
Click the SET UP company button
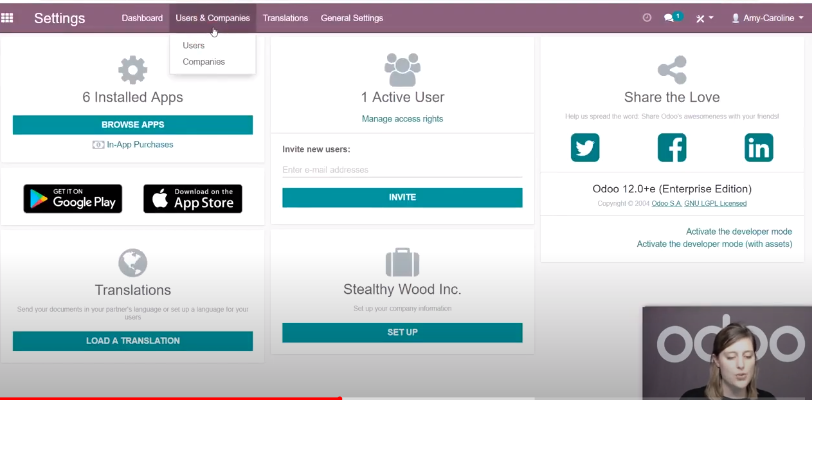click(402, 333)
